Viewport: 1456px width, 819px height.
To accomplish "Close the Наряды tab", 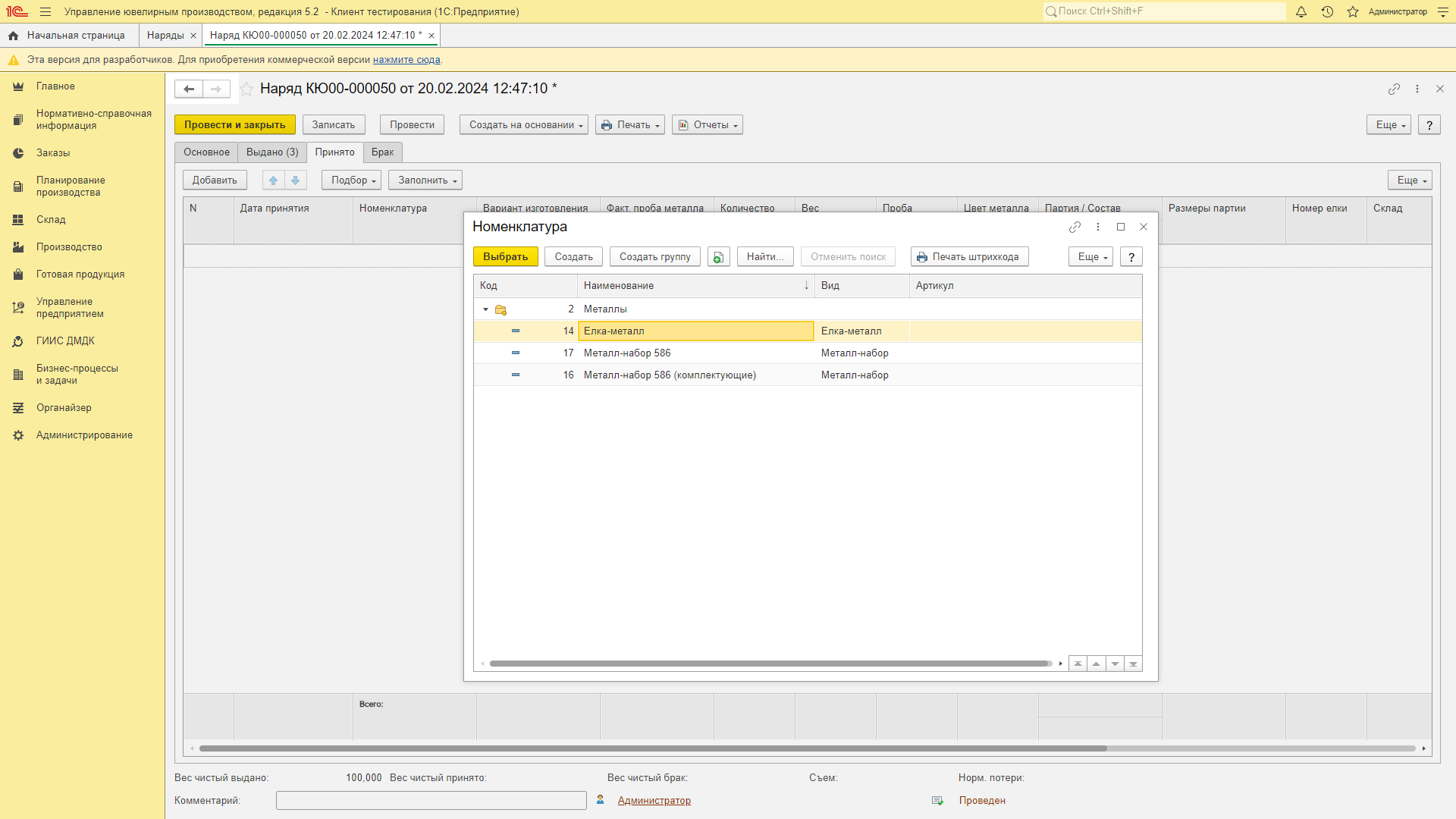I will [x=193, y=36].
